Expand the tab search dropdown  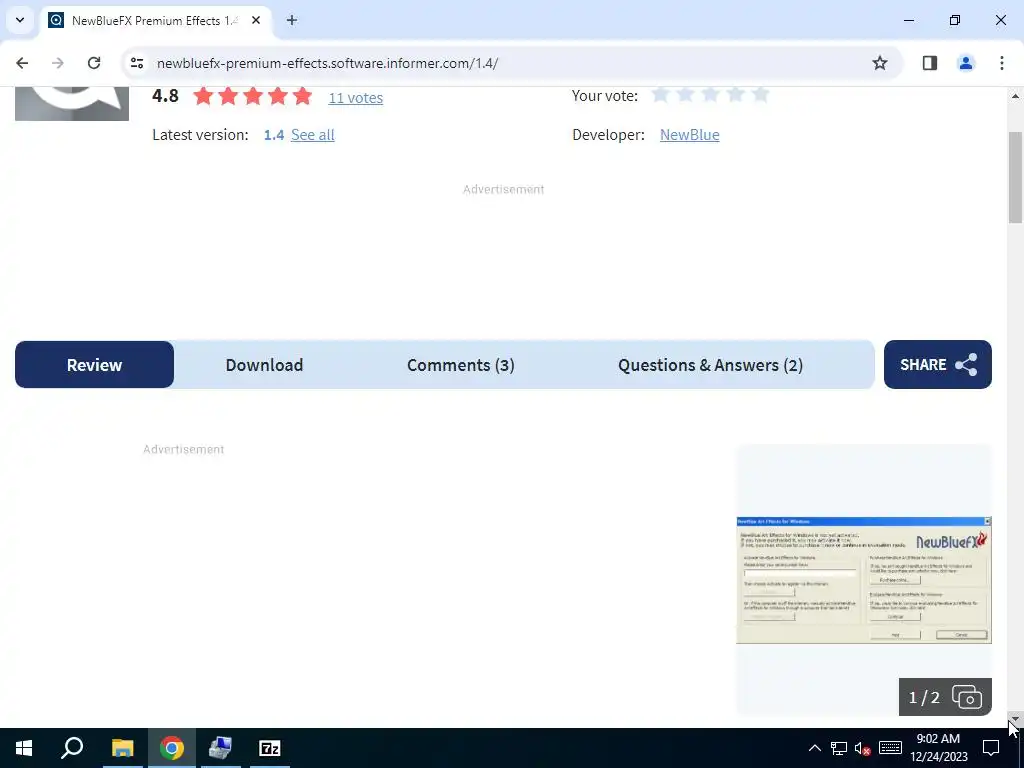click(x=20, y=20)
